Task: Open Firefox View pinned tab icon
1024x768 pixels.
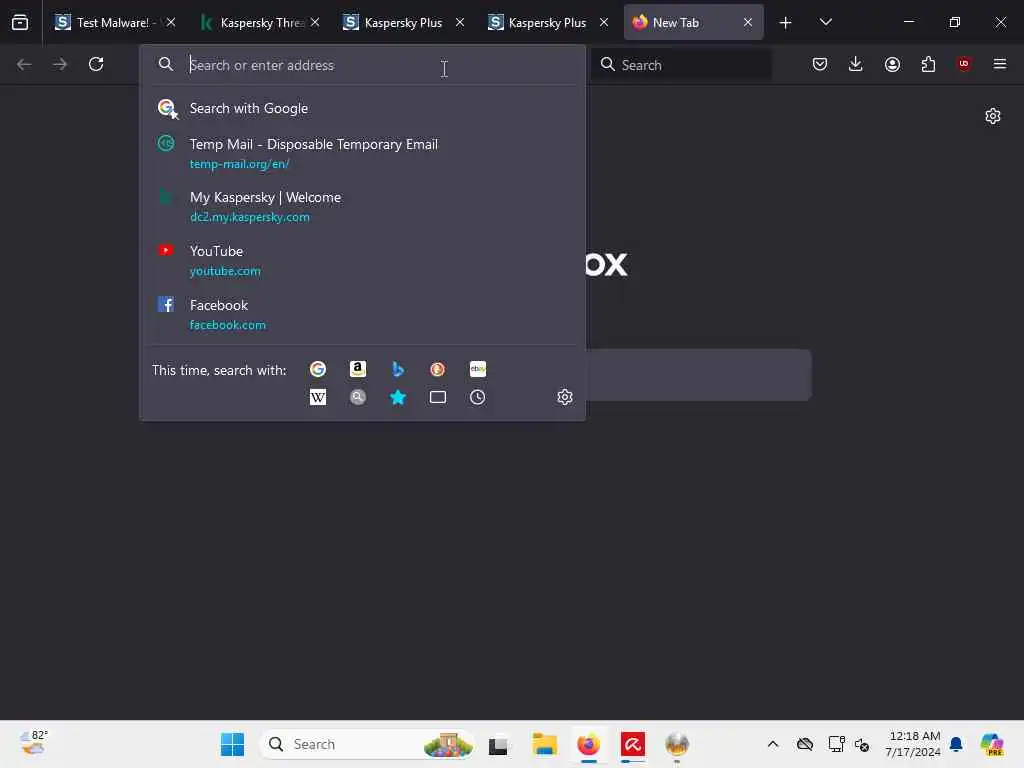Action: click(20, 22)
